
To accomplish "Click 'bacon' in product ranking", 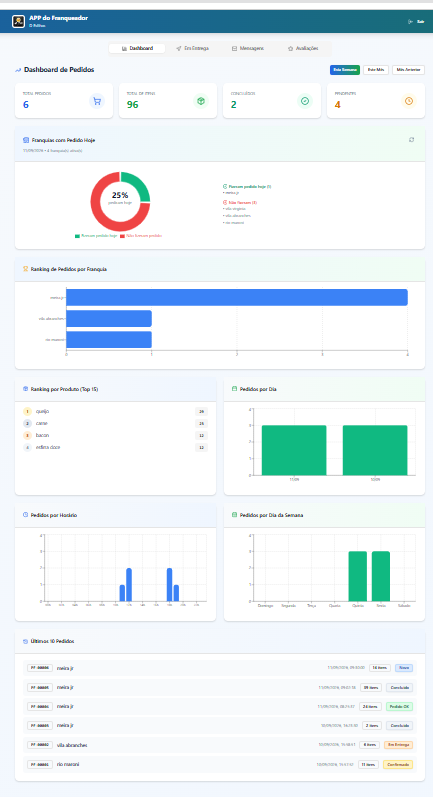I will [x=42, y=435].
